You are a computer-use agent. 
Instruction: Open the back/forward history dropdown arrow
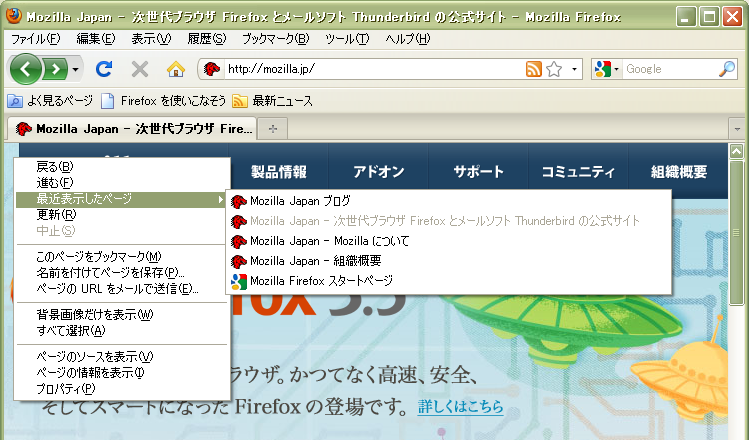75,70
